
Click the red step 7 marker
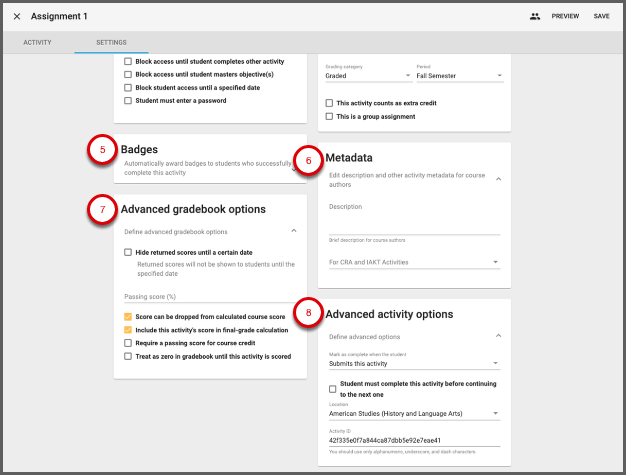[x=101, y=210]
